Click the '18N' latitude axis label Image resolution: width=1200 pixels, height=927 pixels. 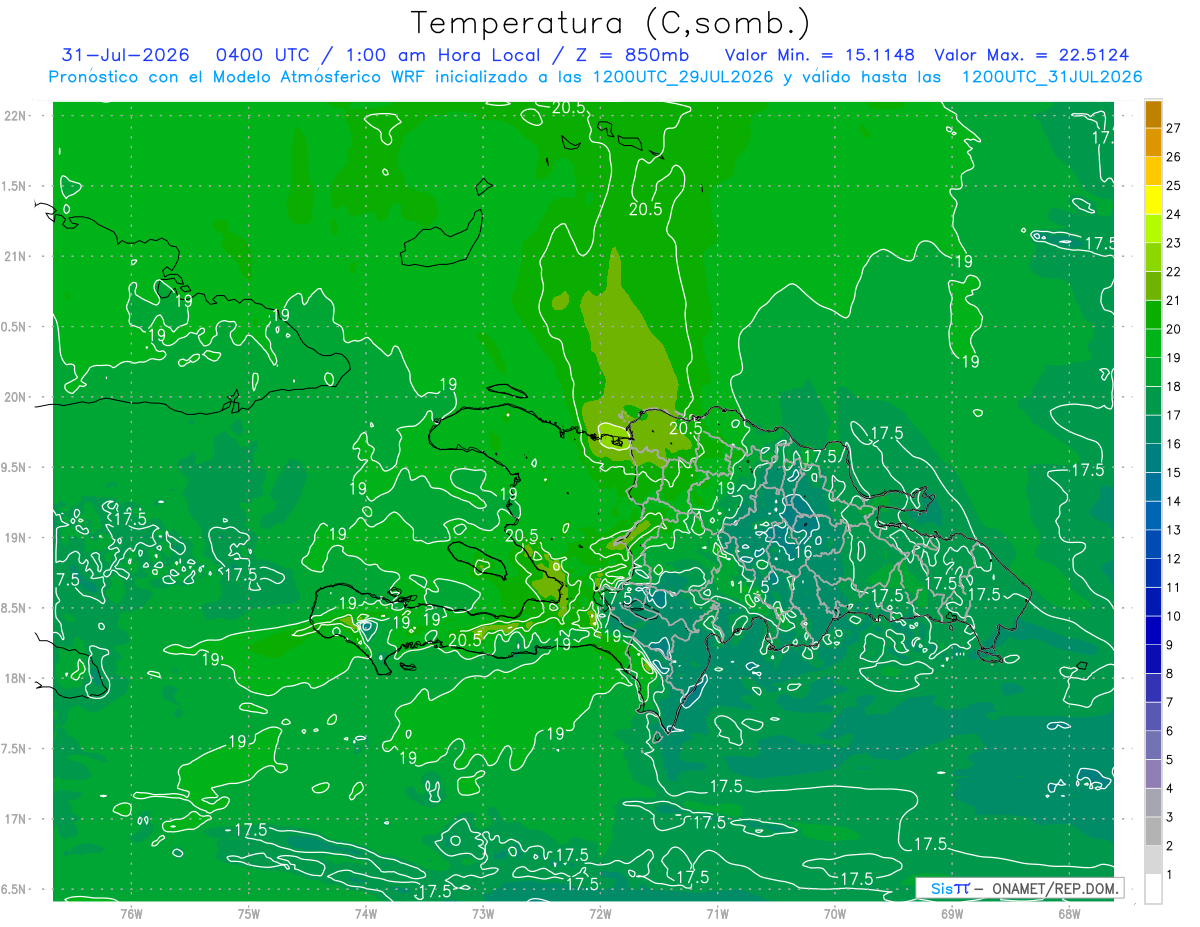pyautogui.click(x=16, y=678)
